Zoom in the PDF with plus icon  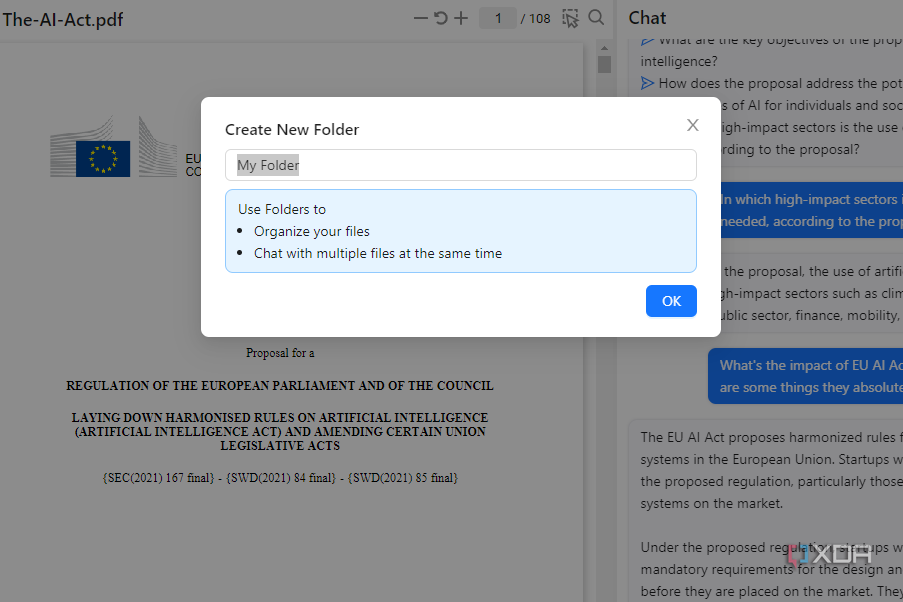click(461, 18)
